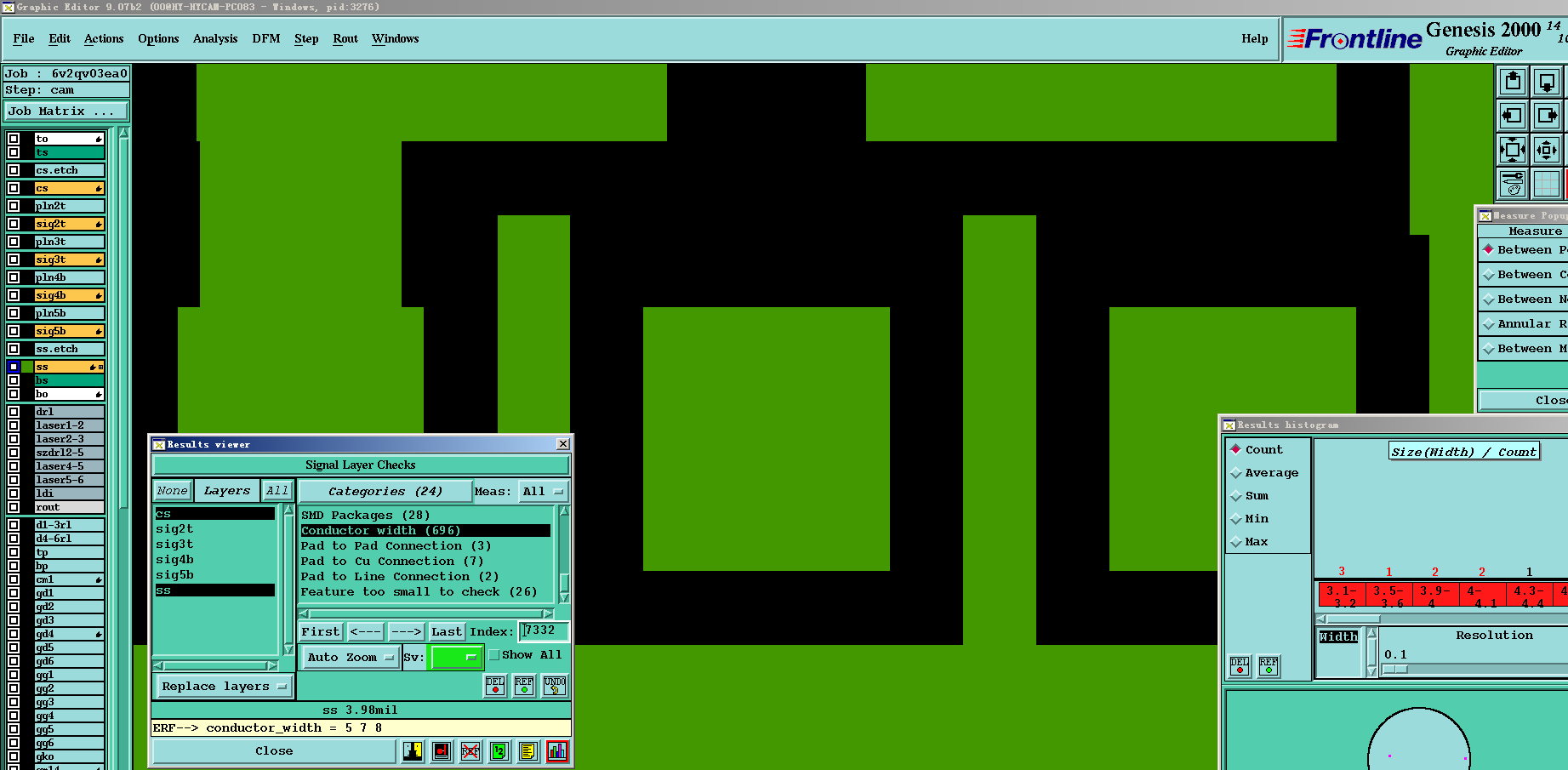The image size is (1568, 770).
Task: Open the DFM menu
Action: click(266, 38)
